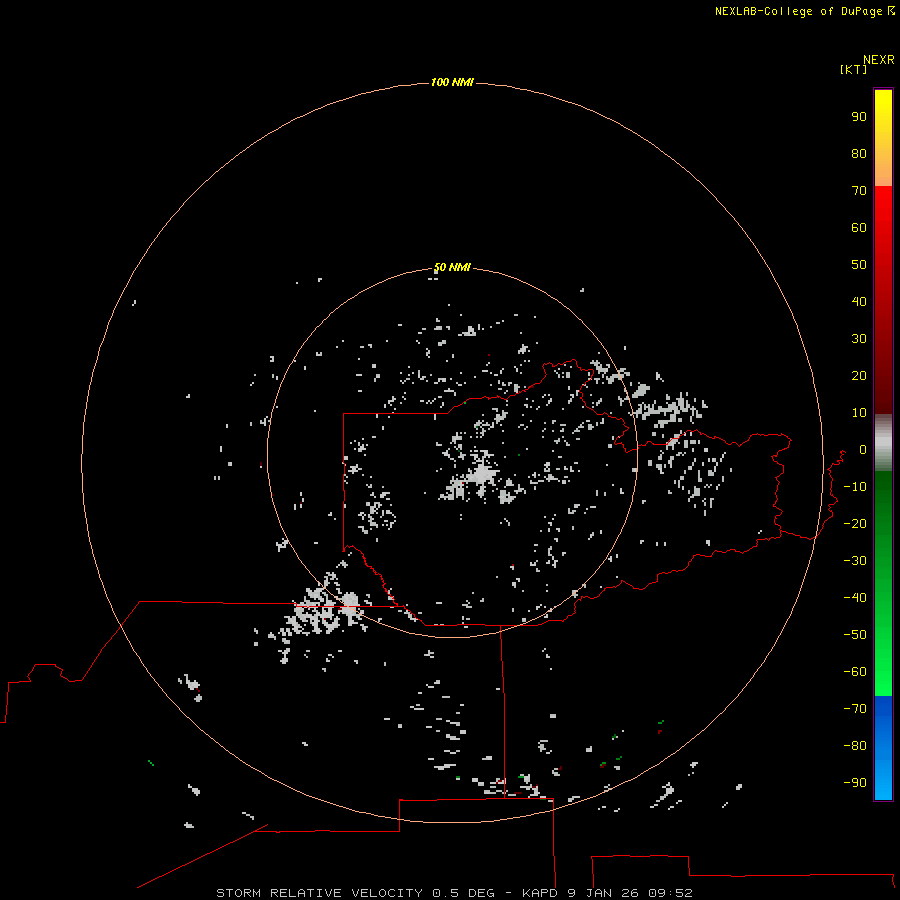Click the 50 value on the velocity scale
This screenshot has width=900, height=900.
859,265
